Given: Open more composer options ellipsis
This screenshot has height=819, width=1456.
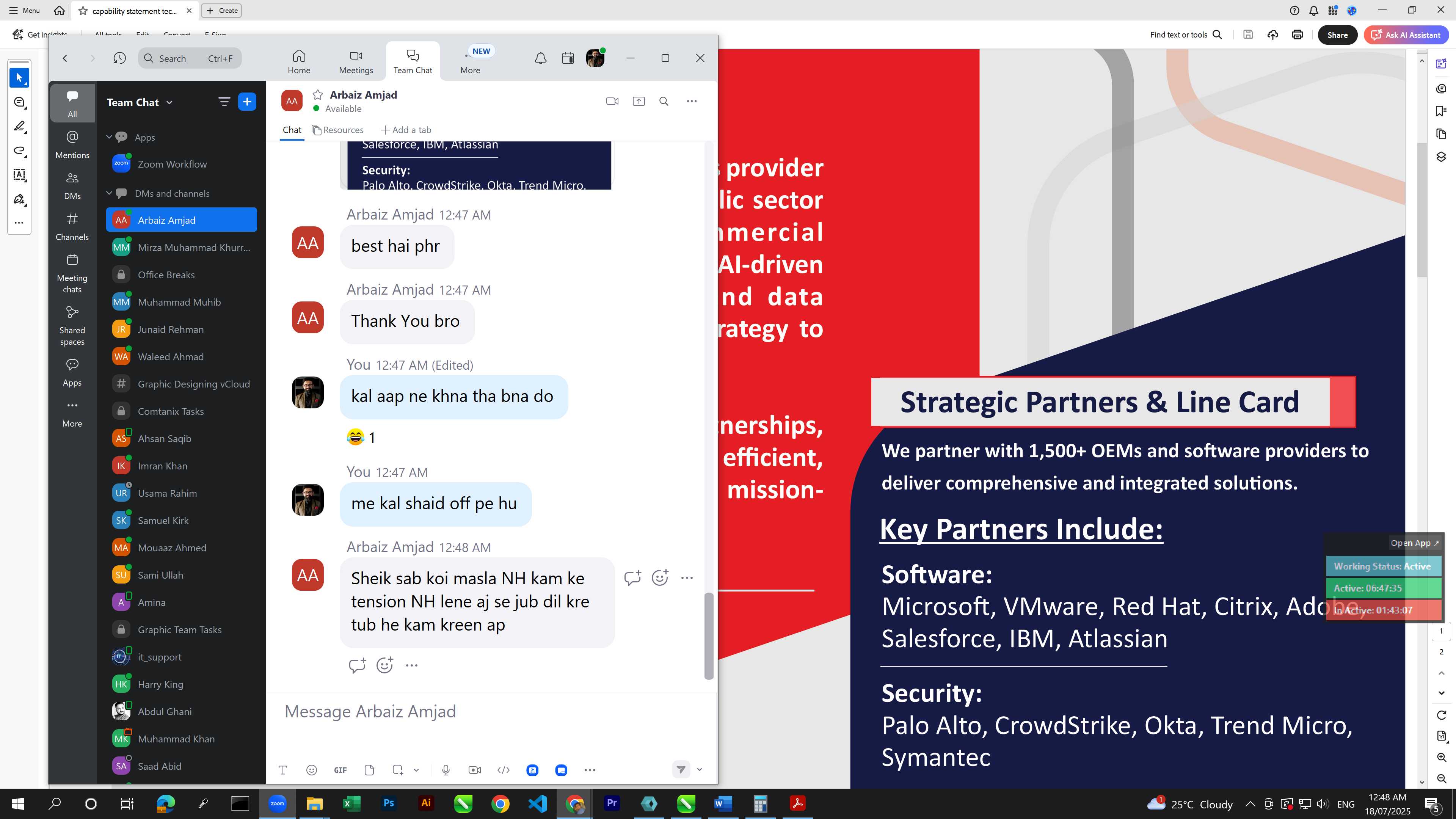Looking at the screenshot, I should coord(590,770).
